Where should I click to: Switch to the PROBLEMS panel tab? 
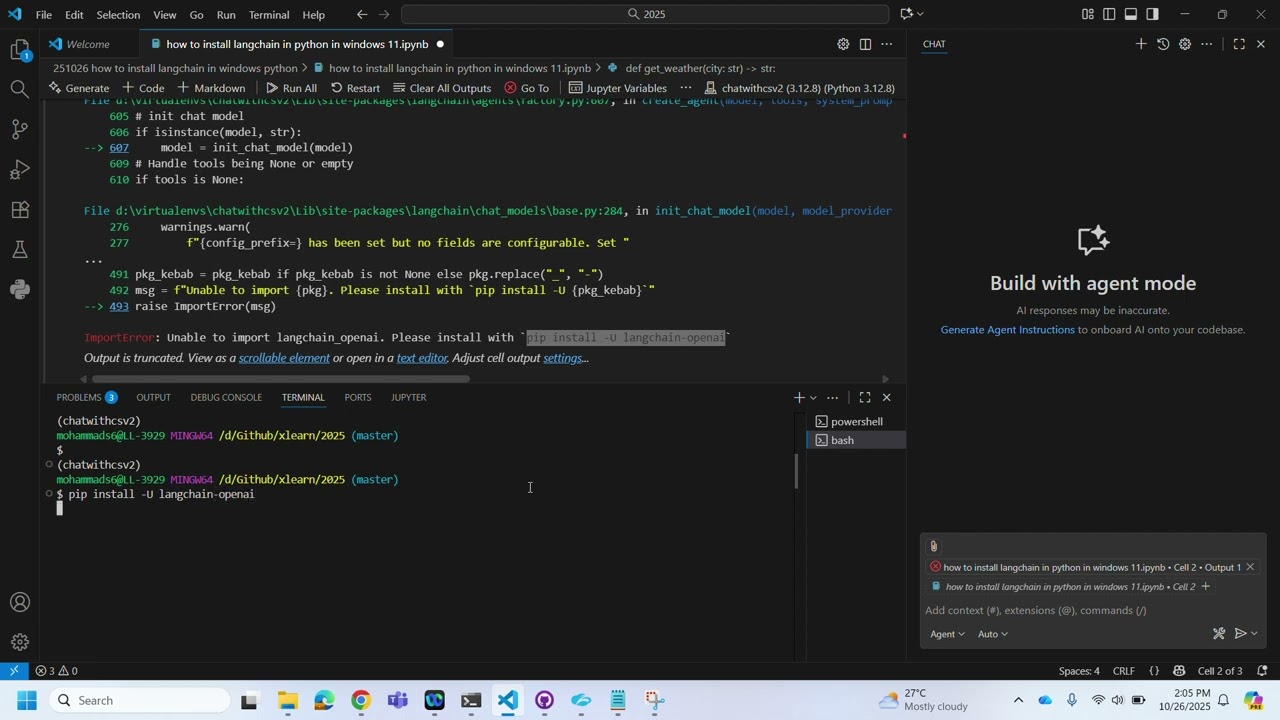click(x=87, y=397)
